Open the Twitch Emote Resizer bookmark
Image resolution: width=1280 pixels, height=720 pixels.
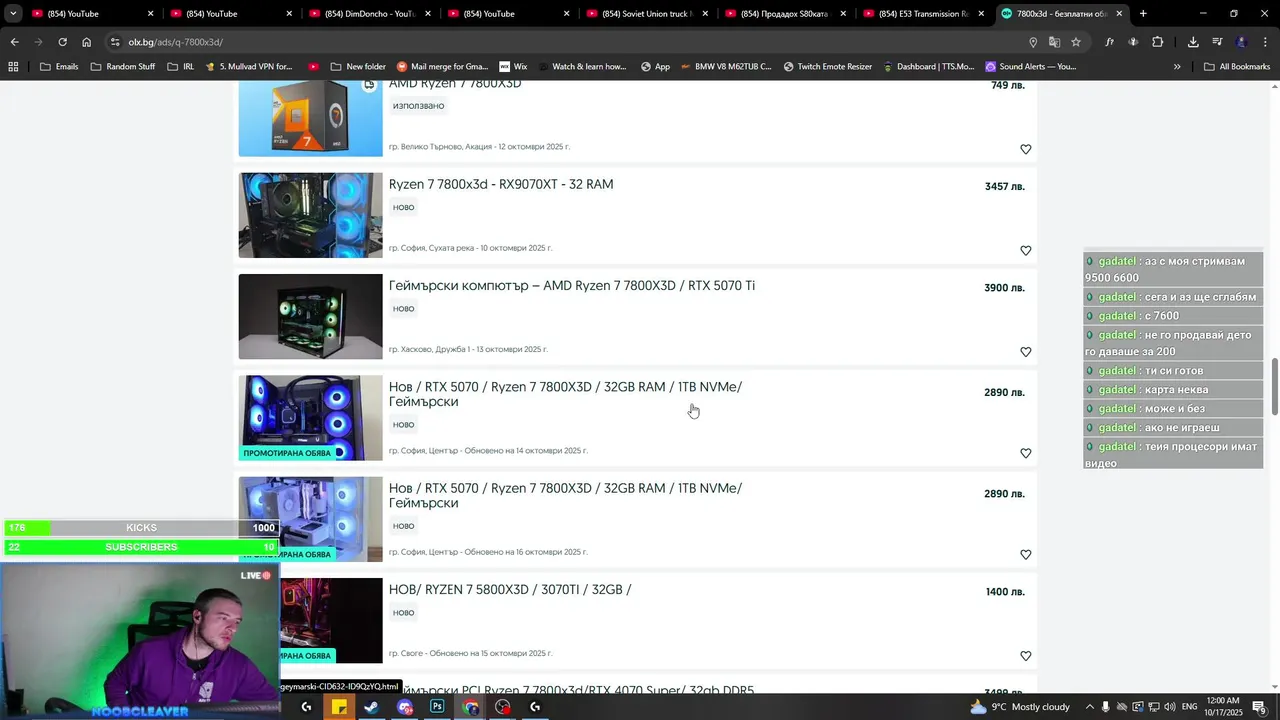tap(830, 66)
